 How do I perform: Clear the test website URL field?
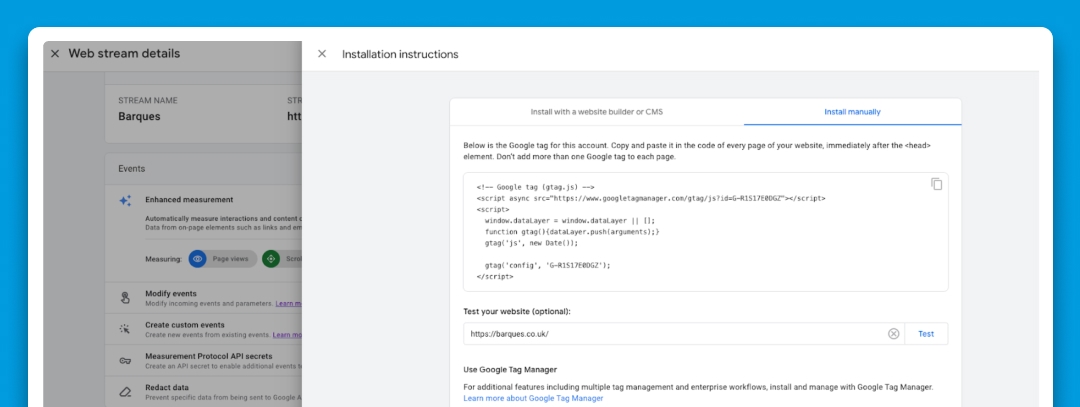click(x=894, y=334)
